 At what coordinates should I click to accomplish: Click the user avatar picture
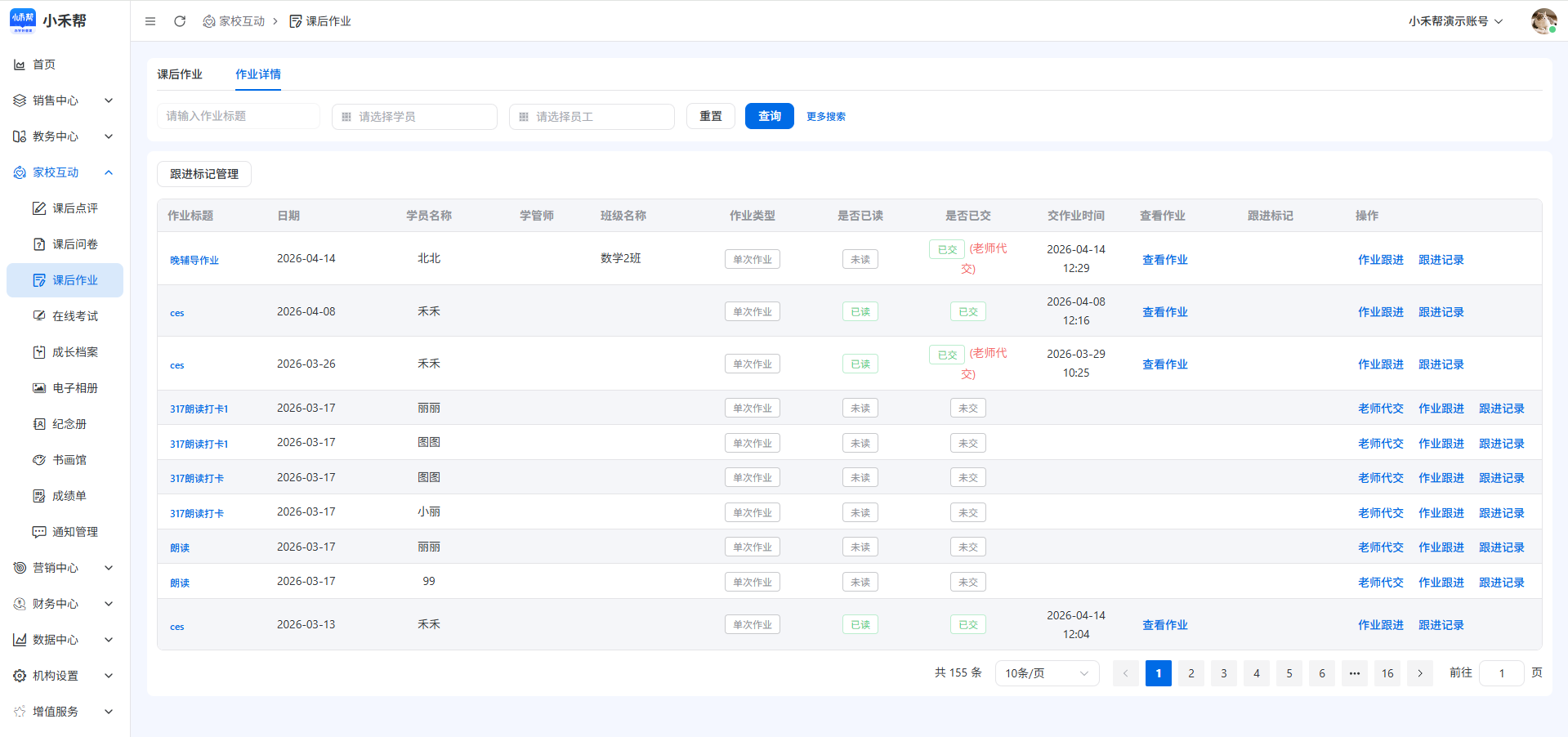coord(1543,21)
